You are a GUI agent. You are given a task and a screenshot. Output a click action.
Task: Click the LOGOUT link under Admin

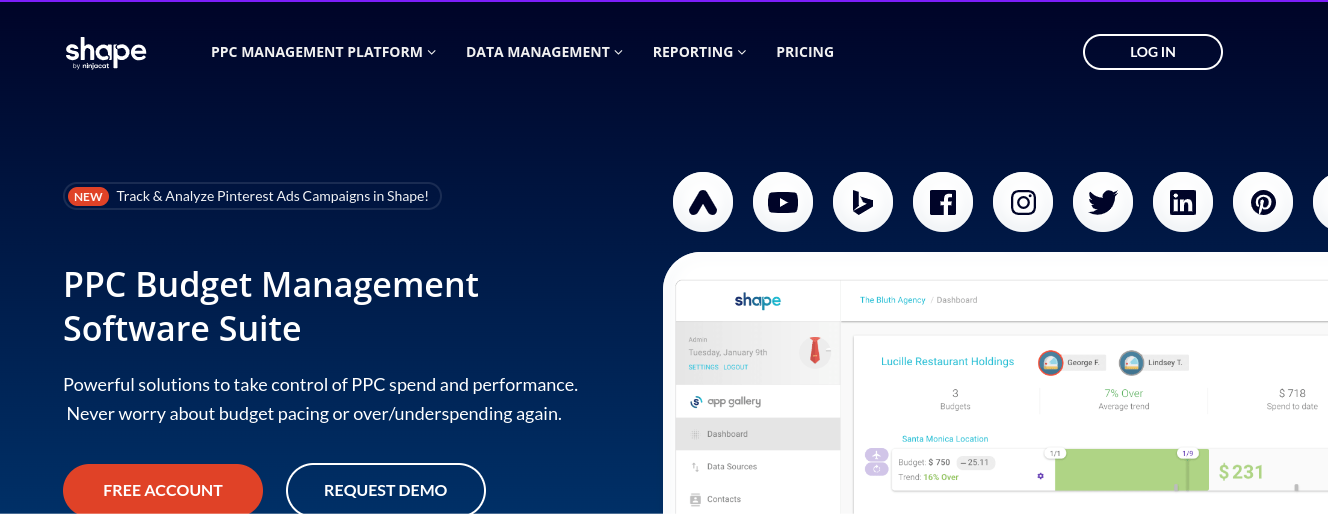[736, 367]
